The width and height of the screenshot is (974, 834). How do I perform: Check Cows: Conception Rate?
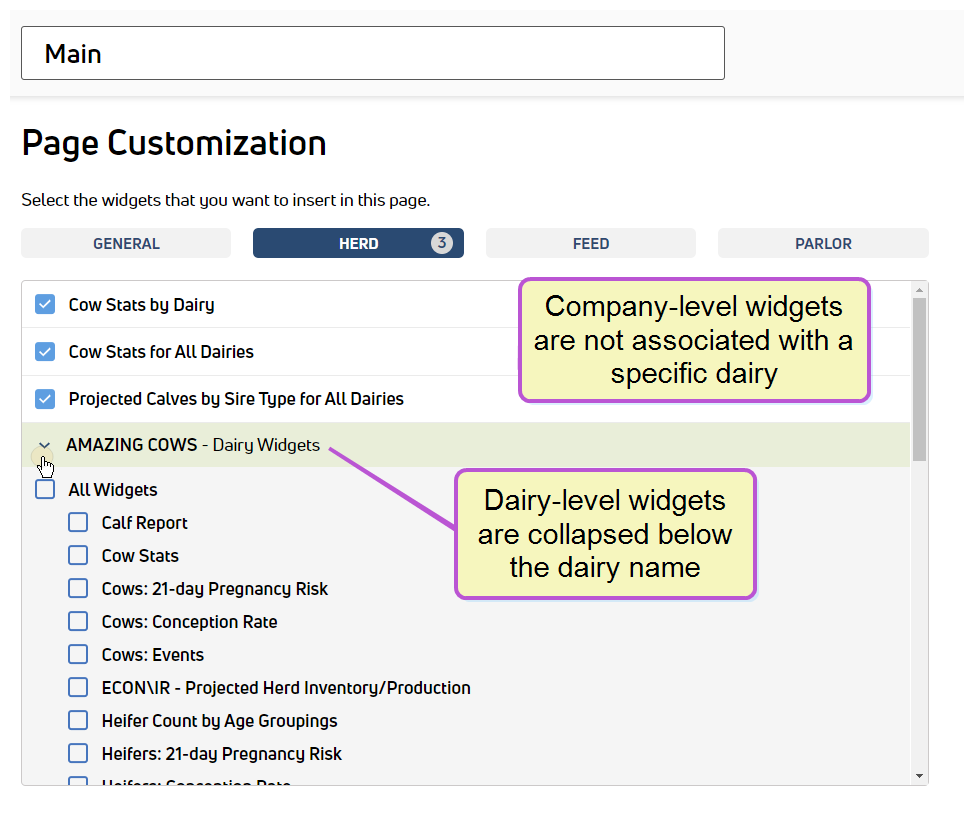pos(78,621)
